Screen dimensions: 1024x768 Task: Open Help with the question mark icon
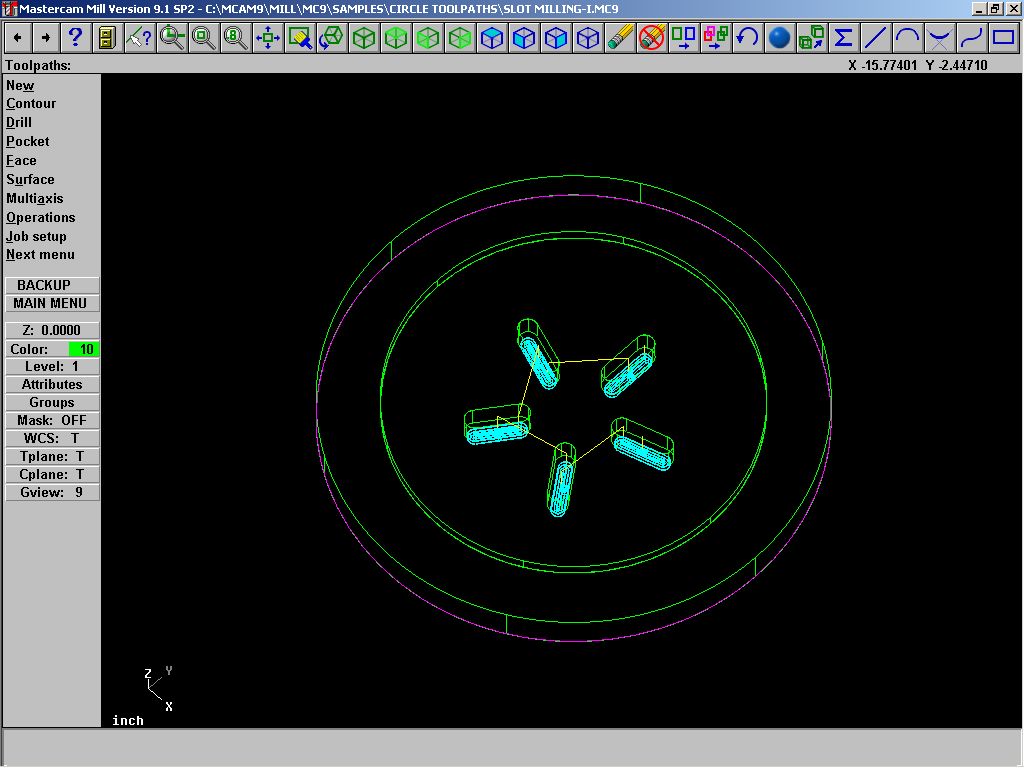(x=75, y=38)
